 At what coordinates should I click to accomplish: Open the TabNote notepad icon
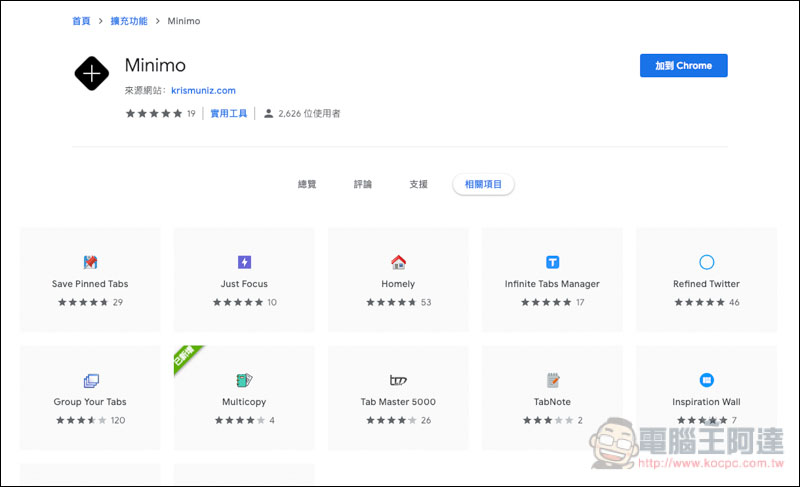click(x=553, y=380)
